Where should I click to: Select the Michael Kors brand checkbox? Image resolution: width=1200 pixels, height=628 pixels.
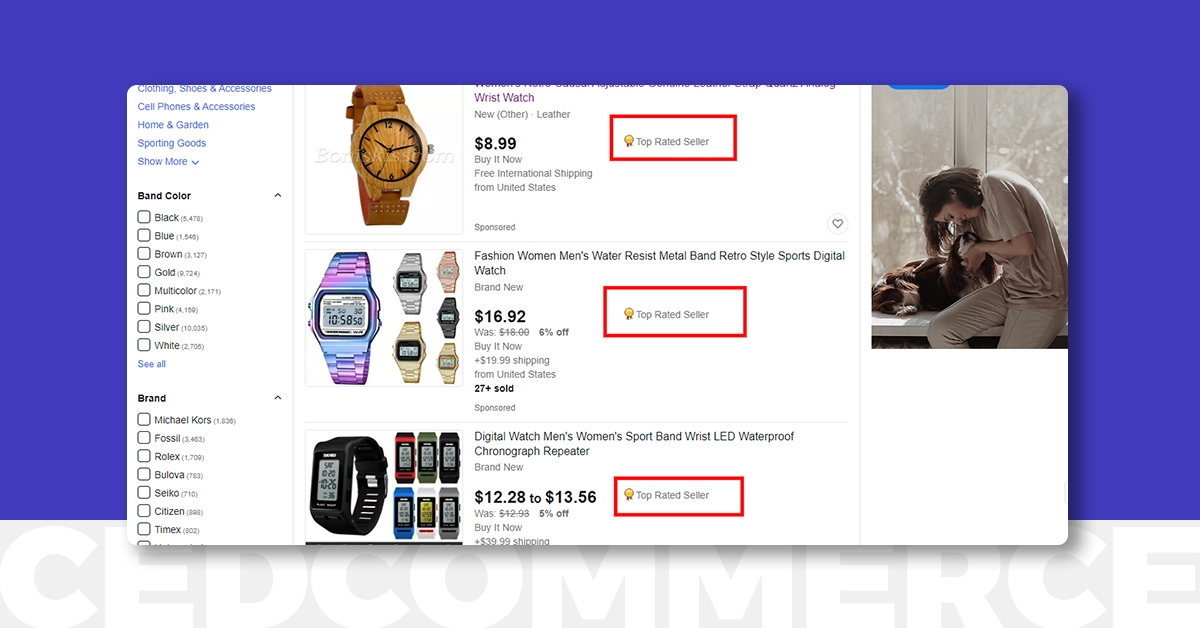[x=144, y=420]
